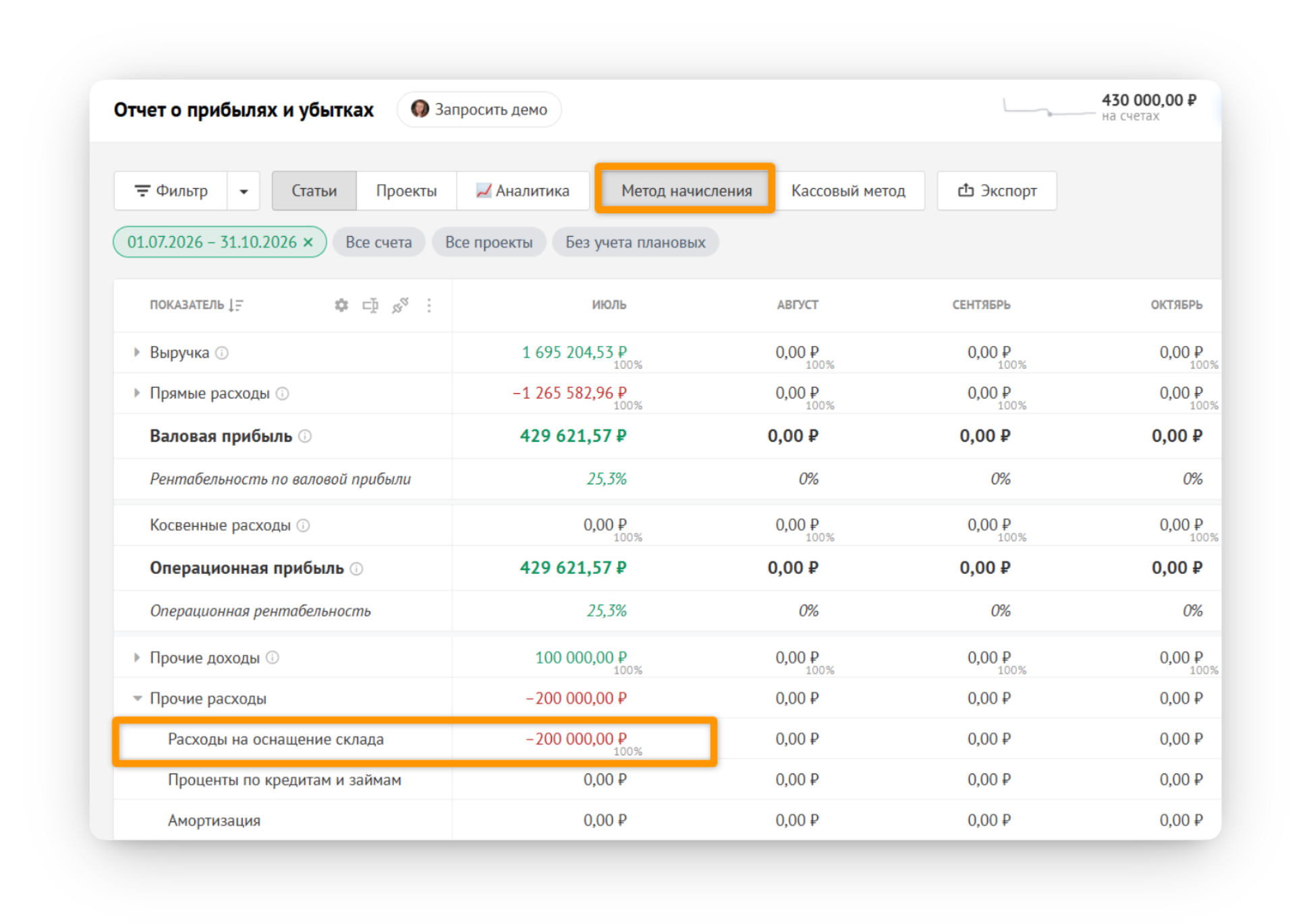Click the column layout icon in header
The height and width of the screenshot is (924, 1309).
pyautogui.click(x=370, y=305)
